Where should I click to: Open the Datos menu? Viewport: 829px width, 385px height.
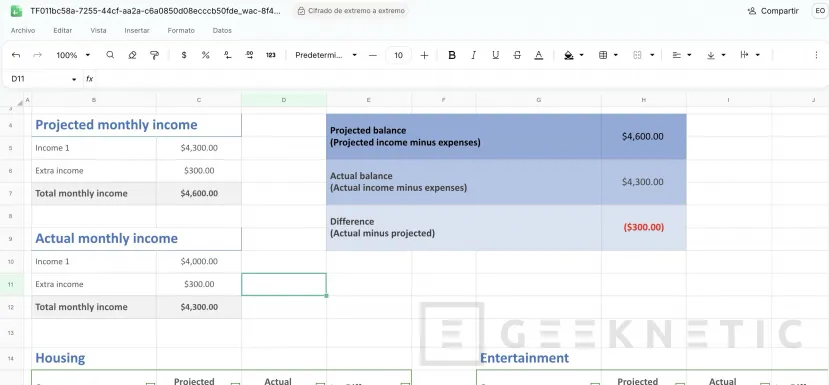click(222, 31)
